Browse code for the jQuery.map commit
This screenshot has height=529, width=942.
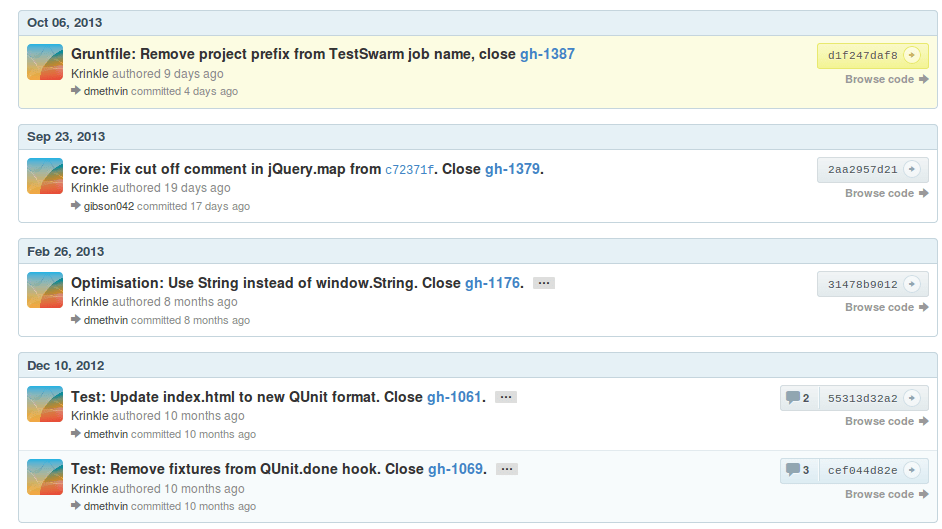tap(887, 193)
